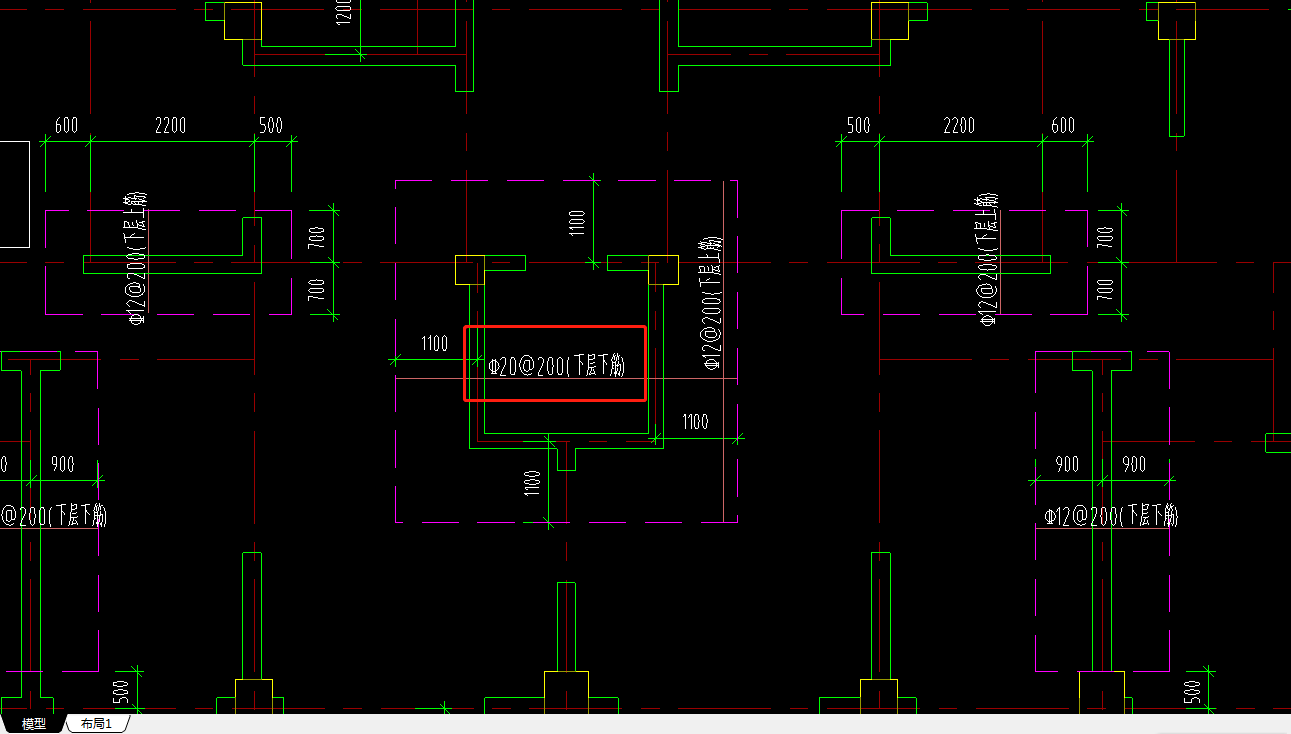The image size is (1291, 734).
Task: Switch to the 模型 tab
Action: [x=34, y=724]
